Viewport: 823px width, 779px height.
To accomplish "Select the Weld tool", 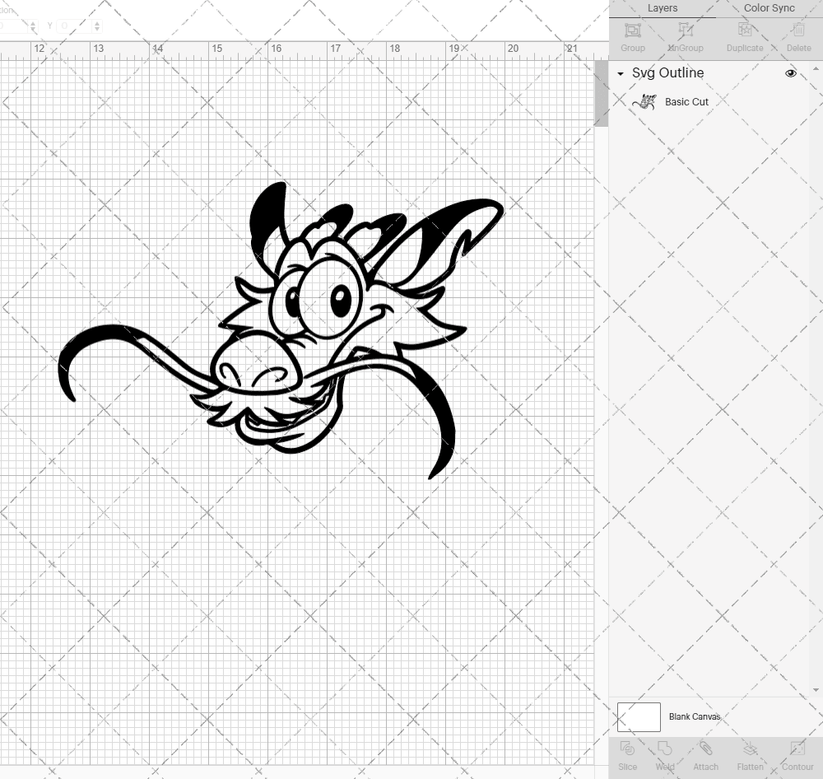I will tap(666, 754).
